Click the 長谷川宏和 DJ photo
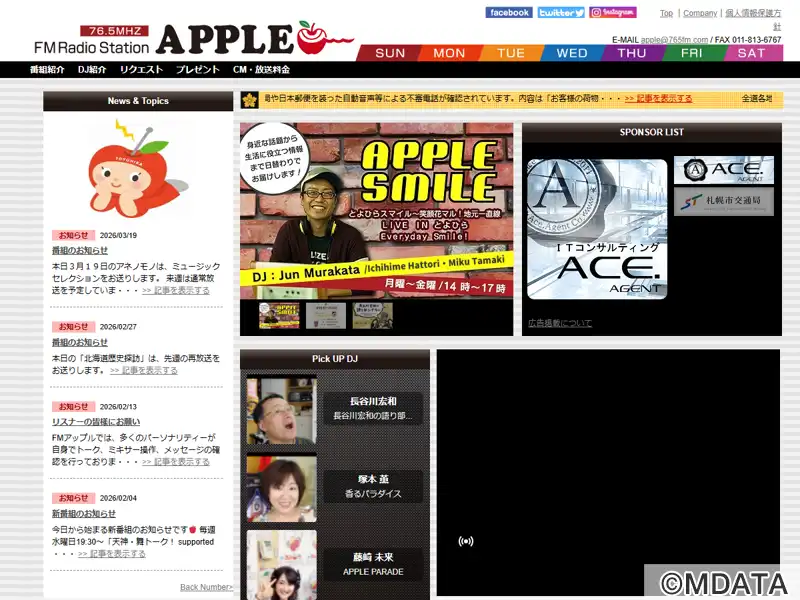 click(x=282, y=411)
